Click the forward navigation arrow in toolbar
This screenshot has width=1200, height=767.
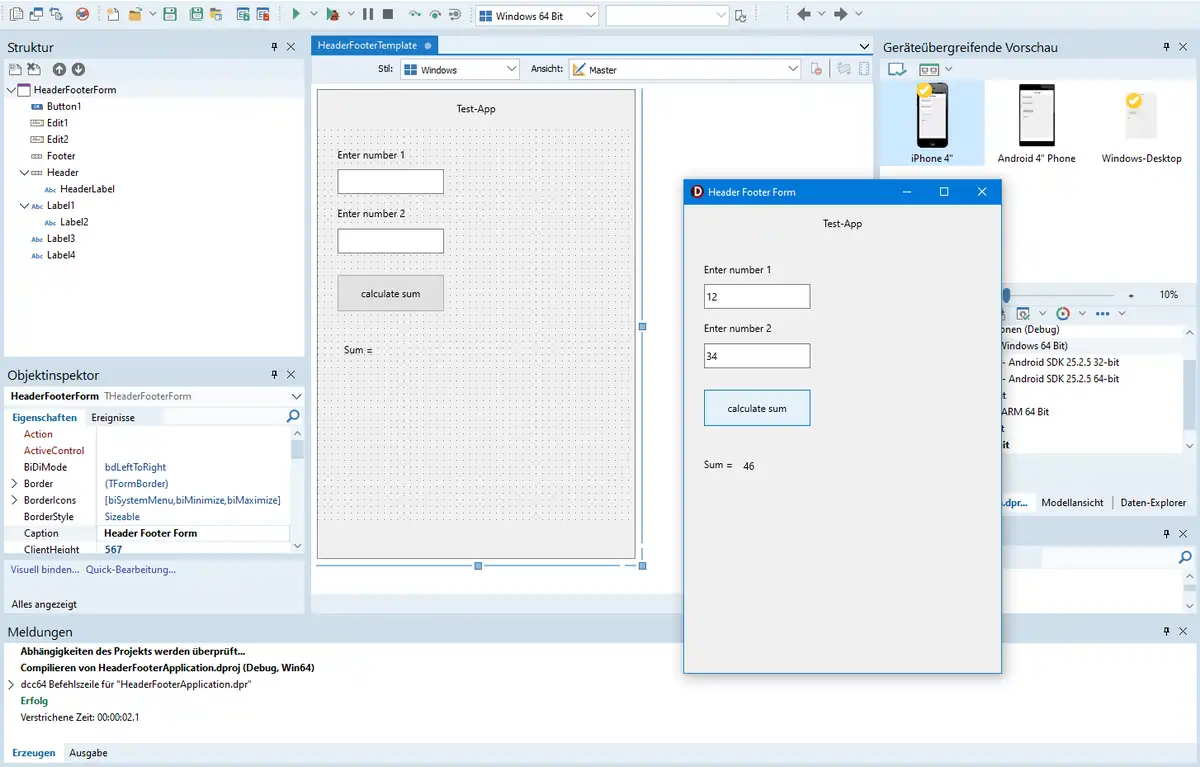[x=841, y=15]
